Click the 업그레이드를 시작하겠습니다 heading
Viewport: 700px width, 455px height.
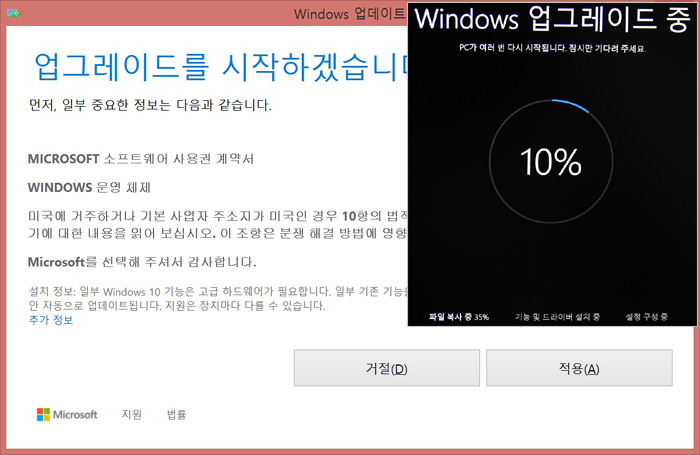click(x=221, y=67)
